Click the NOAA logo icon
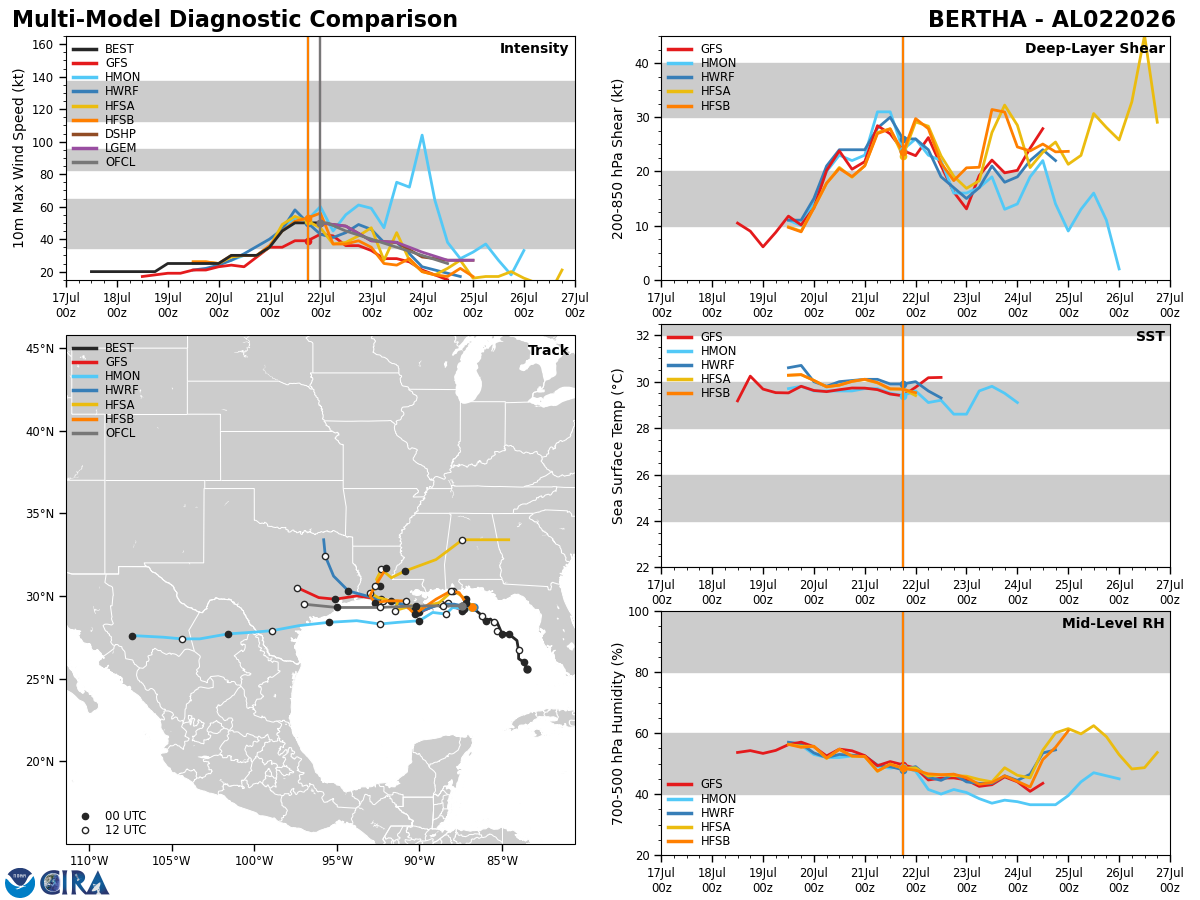This screenshot has height=900, width=1200. tap(20, 882)
